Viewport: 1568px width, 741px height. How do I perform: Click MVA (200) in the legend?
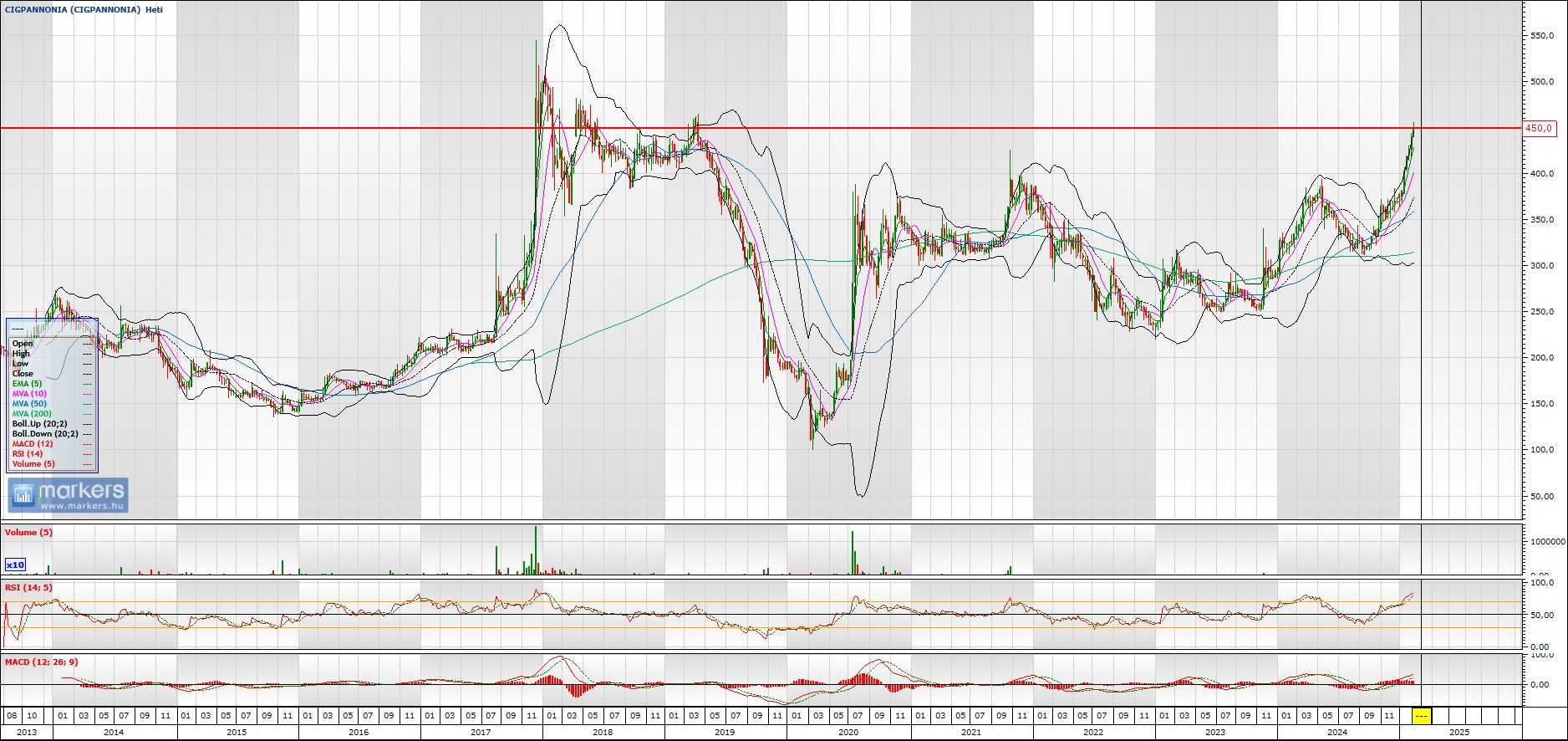tap(32, 414)
